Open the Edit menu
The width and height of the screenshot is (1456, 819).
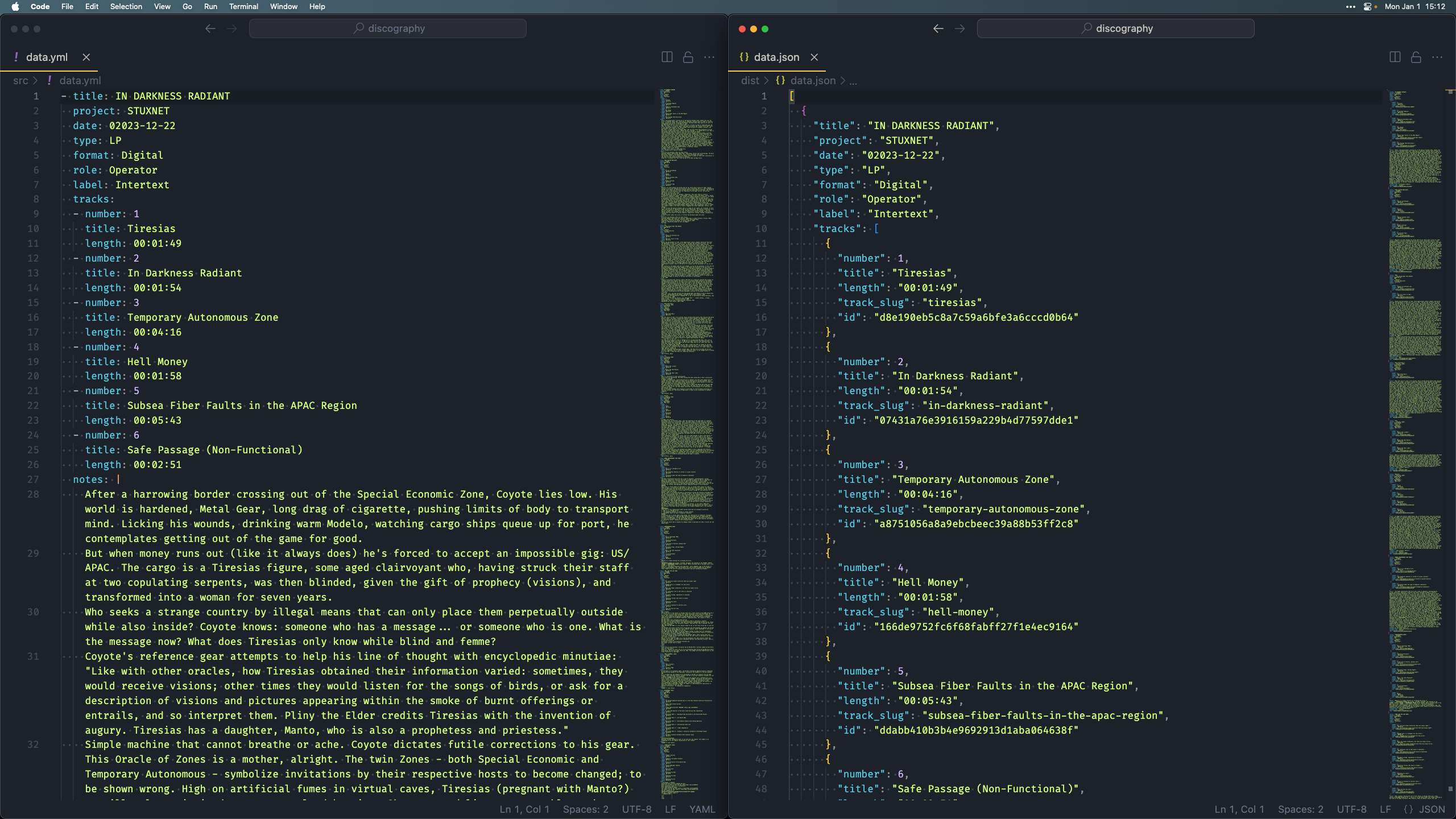pyautogui.click(x=92, y=6)
